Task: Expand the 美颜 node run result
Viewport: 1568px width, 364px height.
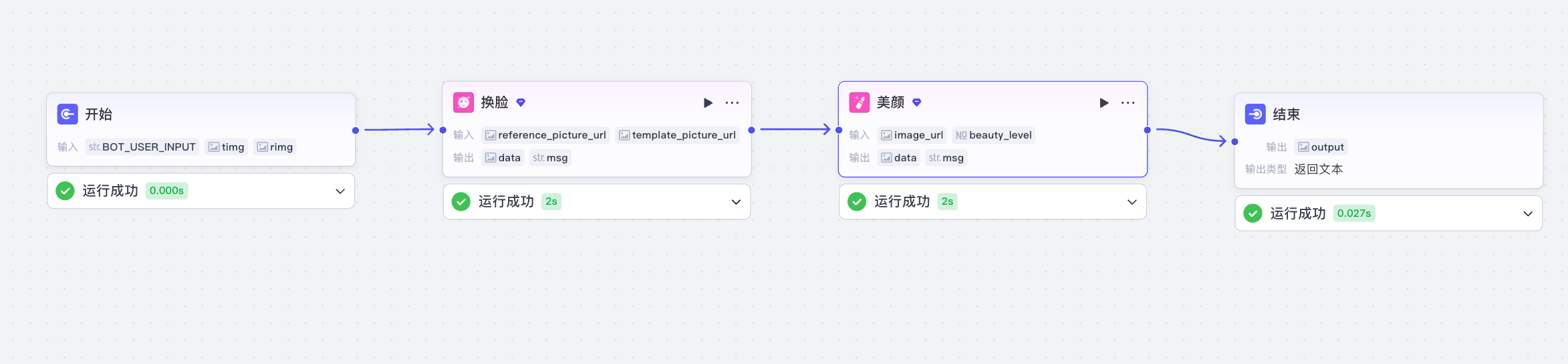Action: (x=1132, y=202)
